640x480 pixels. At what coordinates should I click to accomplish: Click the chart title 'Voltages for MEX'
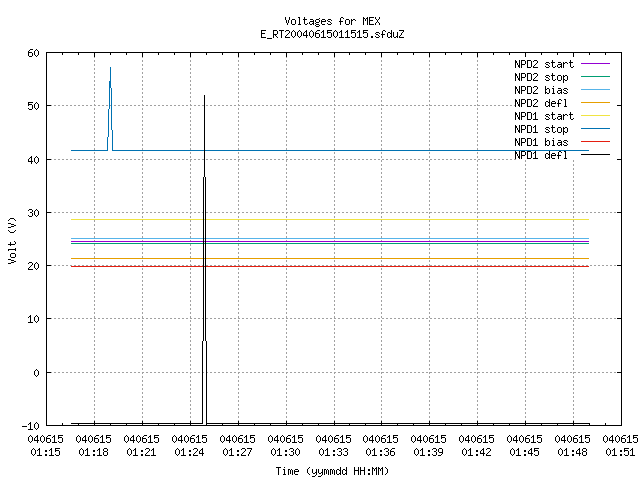(x=332, y=21)
